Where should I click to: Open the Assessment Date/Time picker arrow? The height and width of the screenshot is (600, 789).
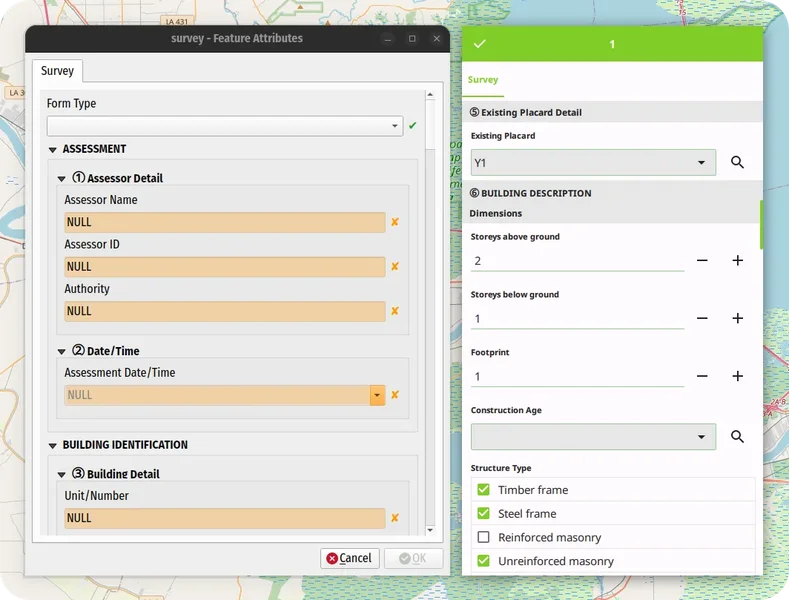[377, 395]
